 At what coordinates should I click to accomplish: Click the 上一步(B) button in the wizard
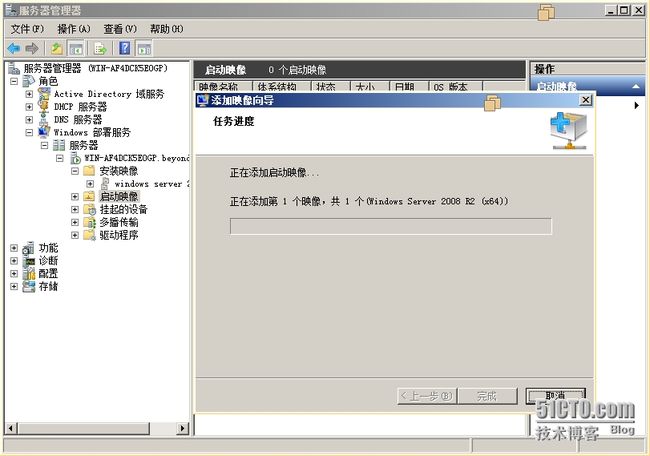pos(427,396)
